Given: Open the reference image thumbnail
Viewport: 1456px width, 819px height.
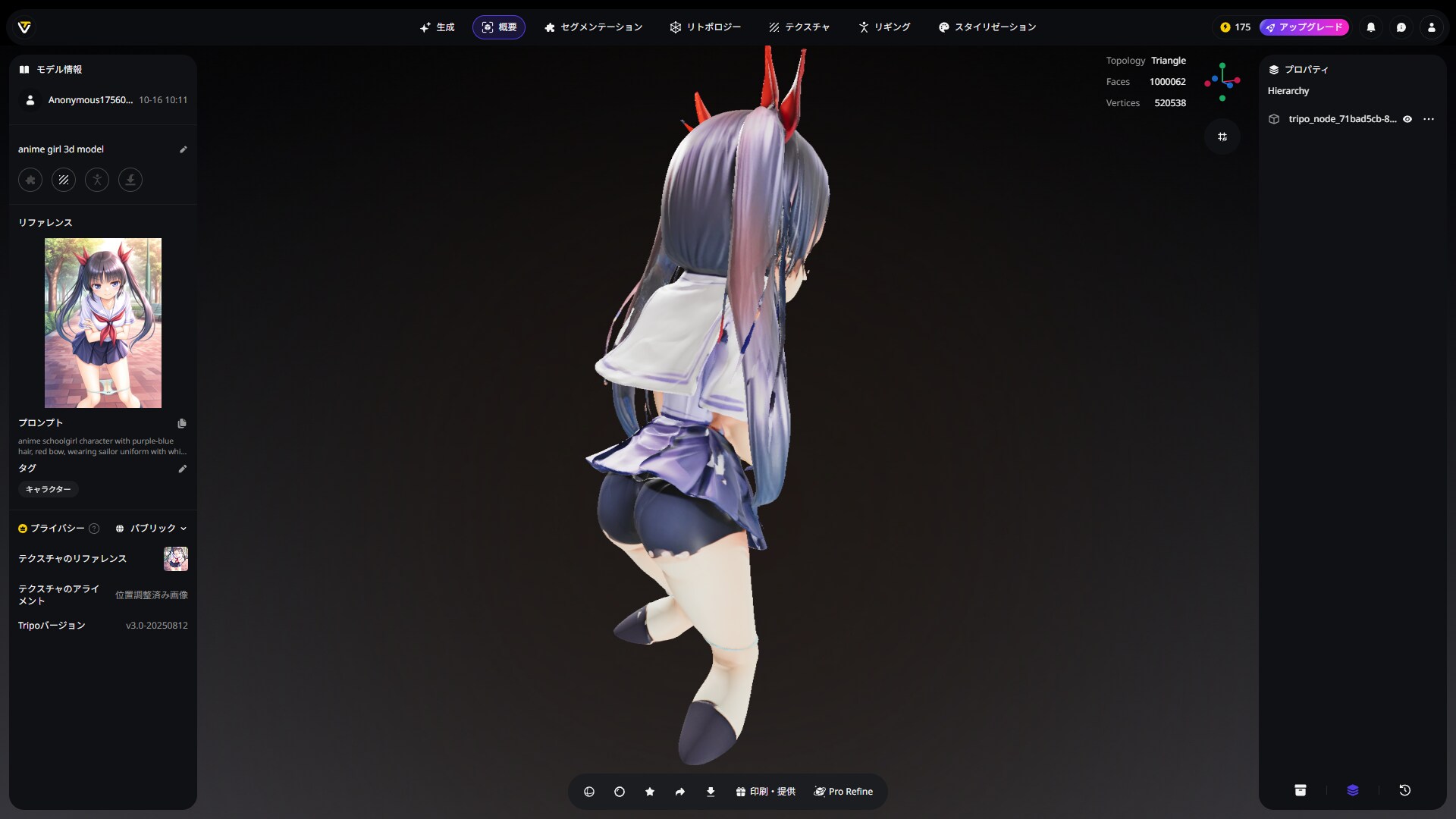Looking at the screenshot, I should [103, 323].
